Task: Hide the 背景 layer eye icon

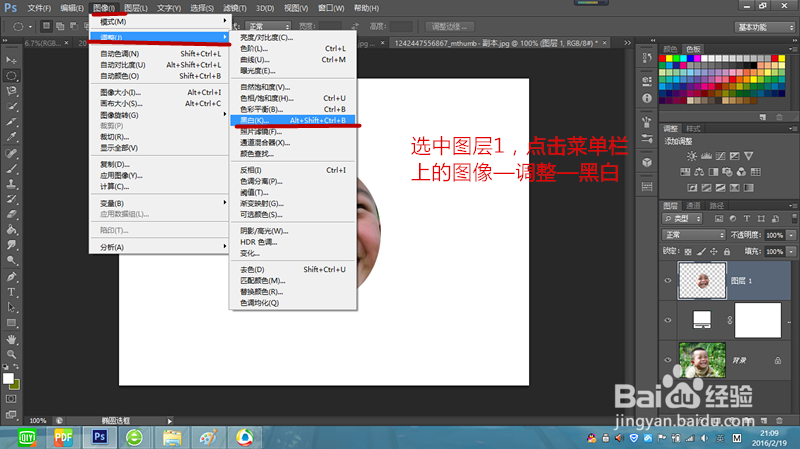Action: (x=668, y=360)
